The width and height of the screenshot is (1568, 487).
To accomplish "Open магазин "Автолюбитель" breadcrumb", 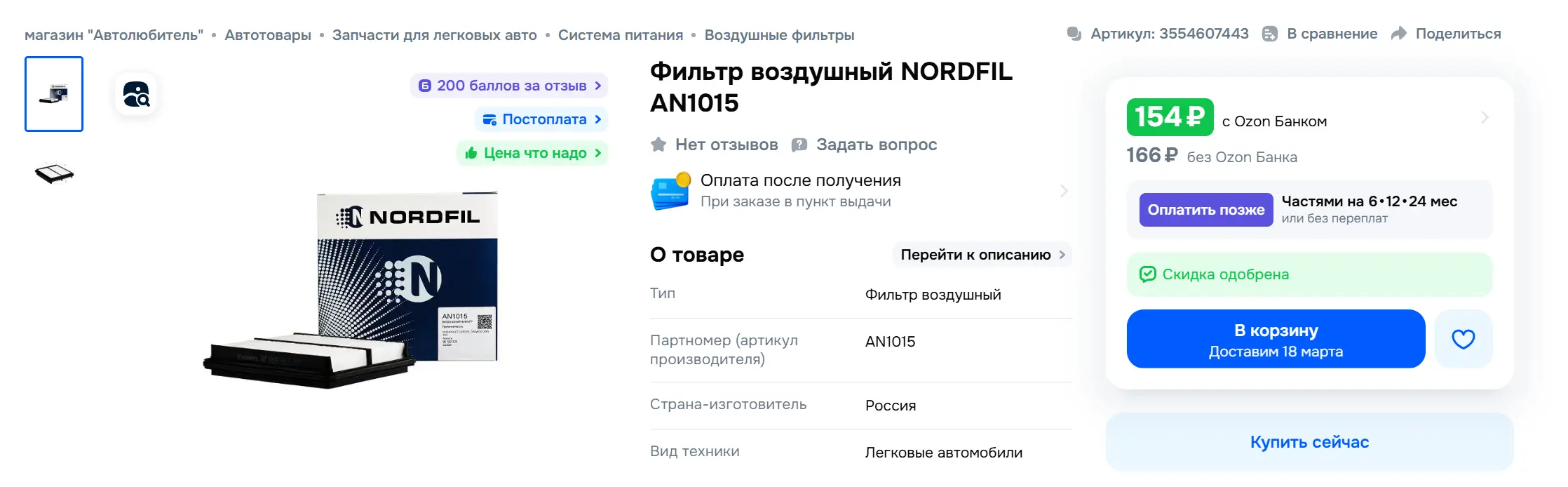I will 114,35.
